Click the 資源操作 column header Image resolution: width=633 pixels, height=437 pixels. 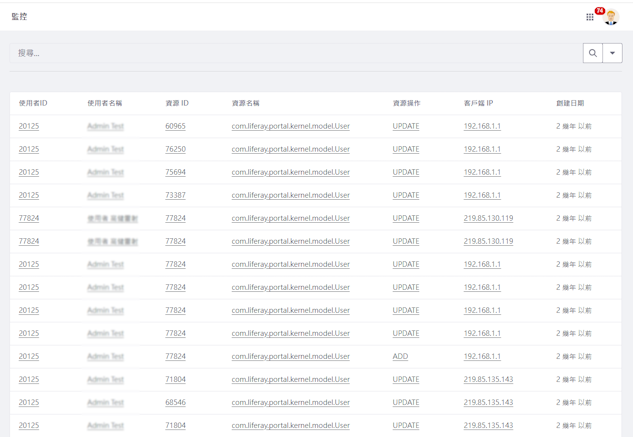pos(407,103)
